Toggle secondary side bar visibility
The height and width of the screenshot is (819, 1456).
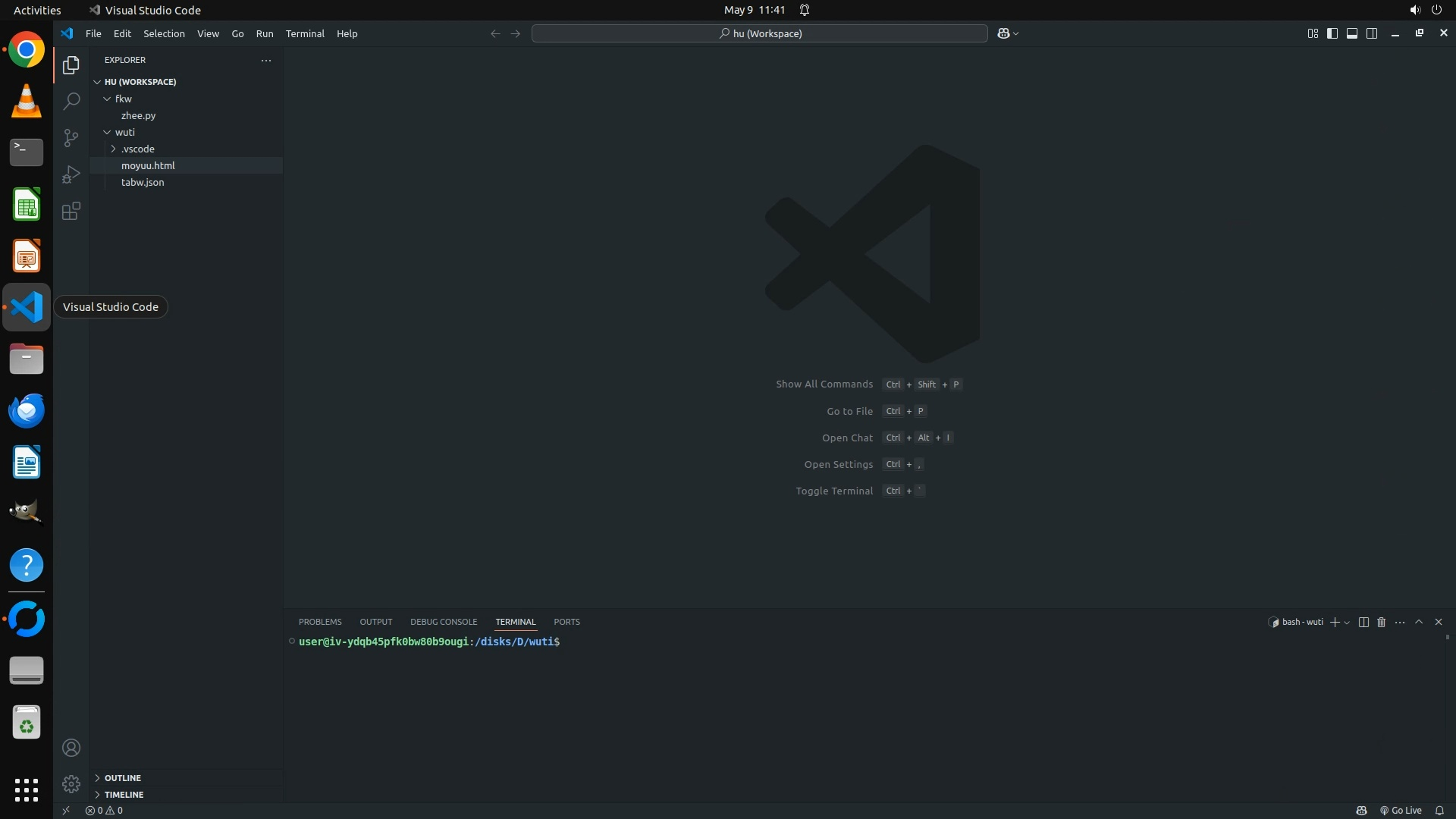coord(1372,33)
